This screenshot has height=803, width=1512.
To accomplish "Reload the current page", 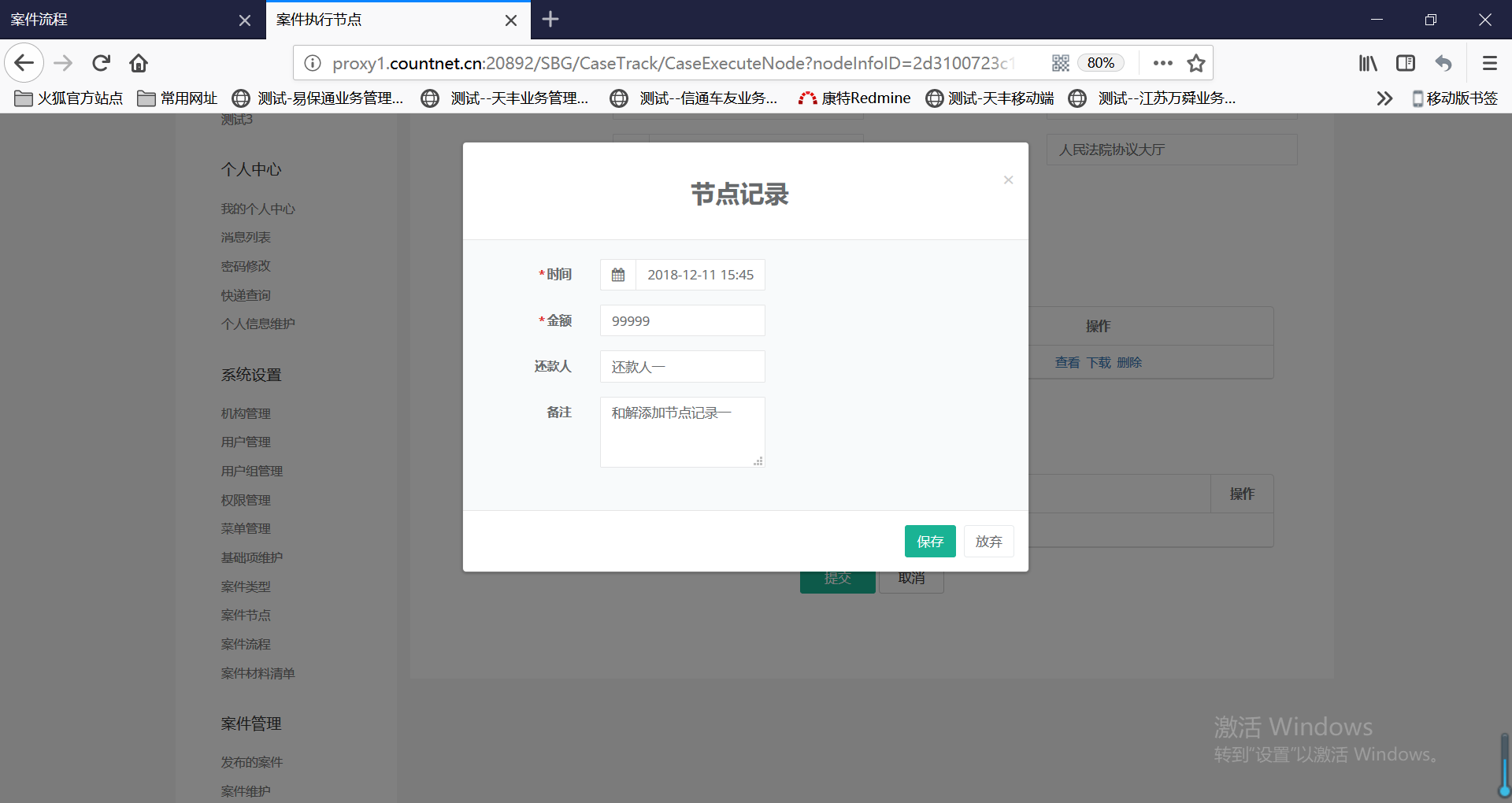I will click(x=101, y=63).
